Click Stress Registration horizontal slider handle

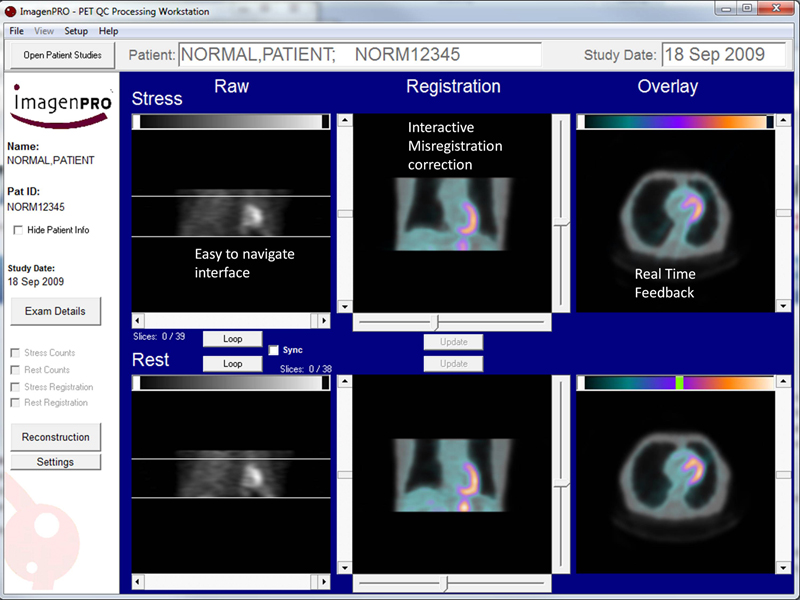tap(436, 322)
